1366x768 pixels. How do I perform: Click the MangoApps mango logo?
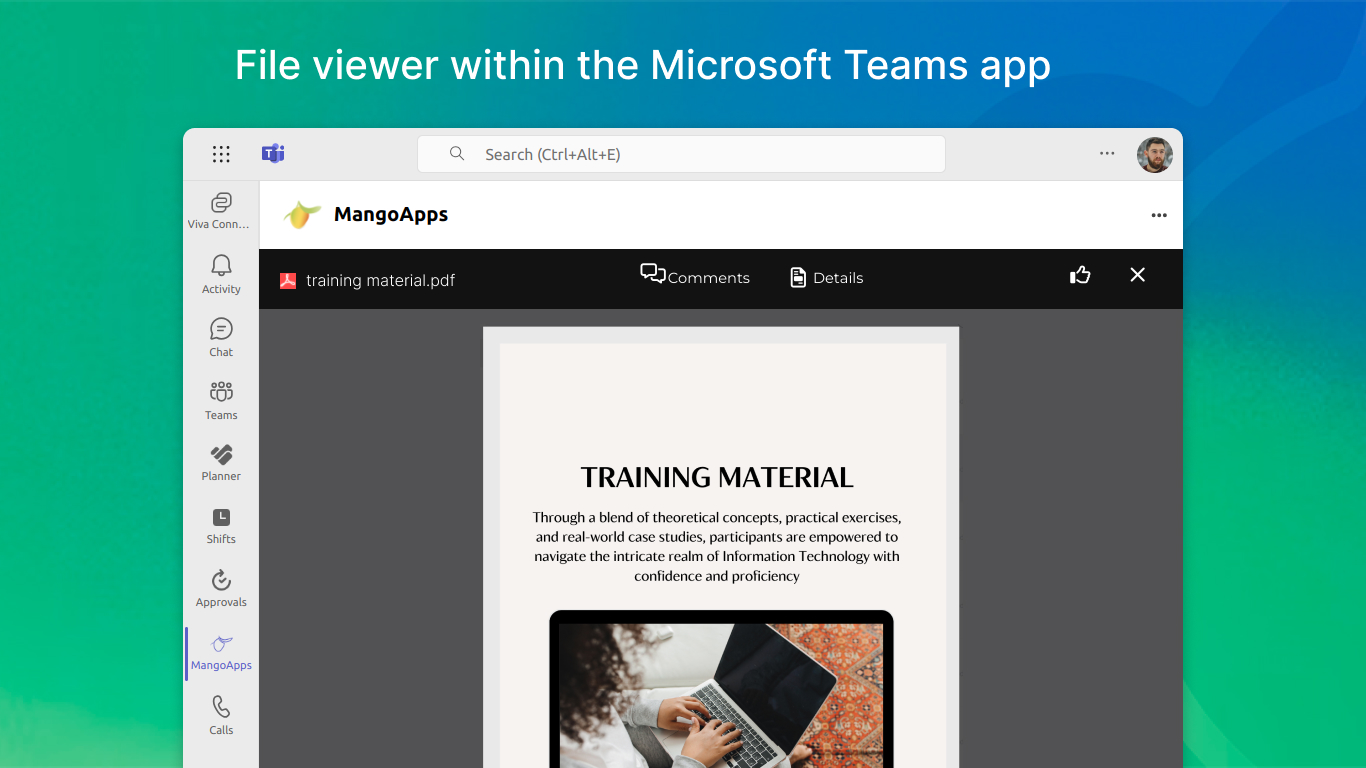tap(301, 214)
